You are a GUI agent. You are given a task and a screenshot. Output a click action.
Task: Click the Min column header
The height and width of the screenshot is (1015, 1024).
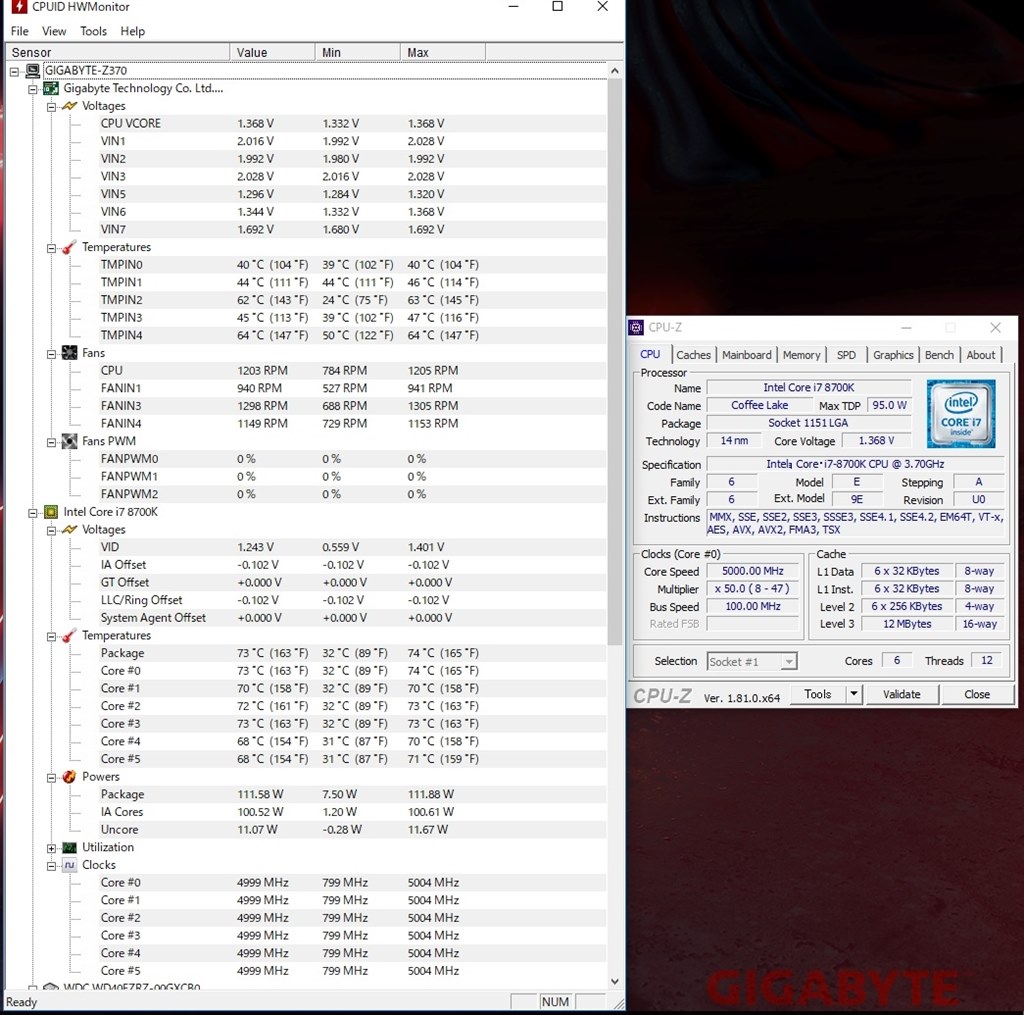[358, 52]
